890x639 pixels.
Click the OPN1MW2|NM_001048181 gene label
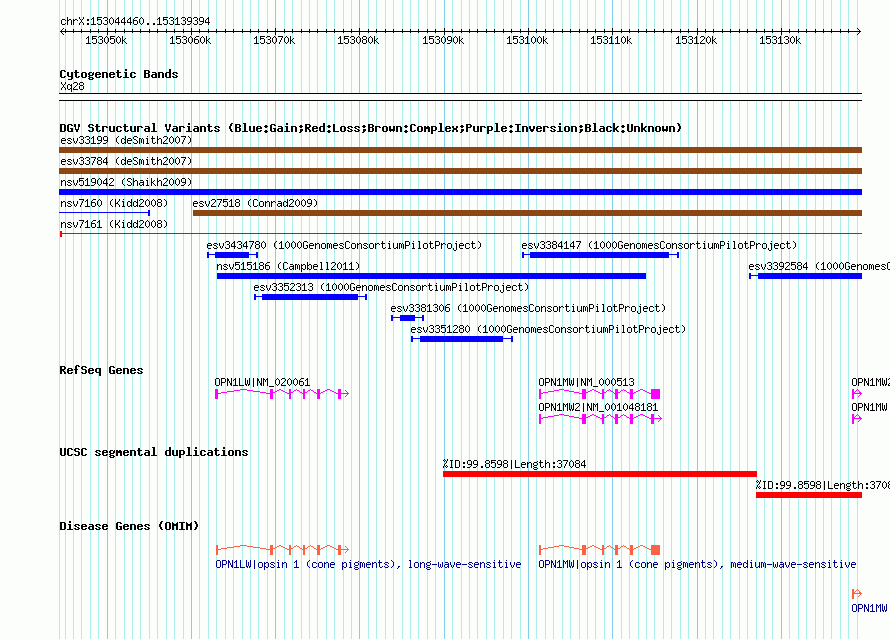pyautogui.click(x=598, y=407)
